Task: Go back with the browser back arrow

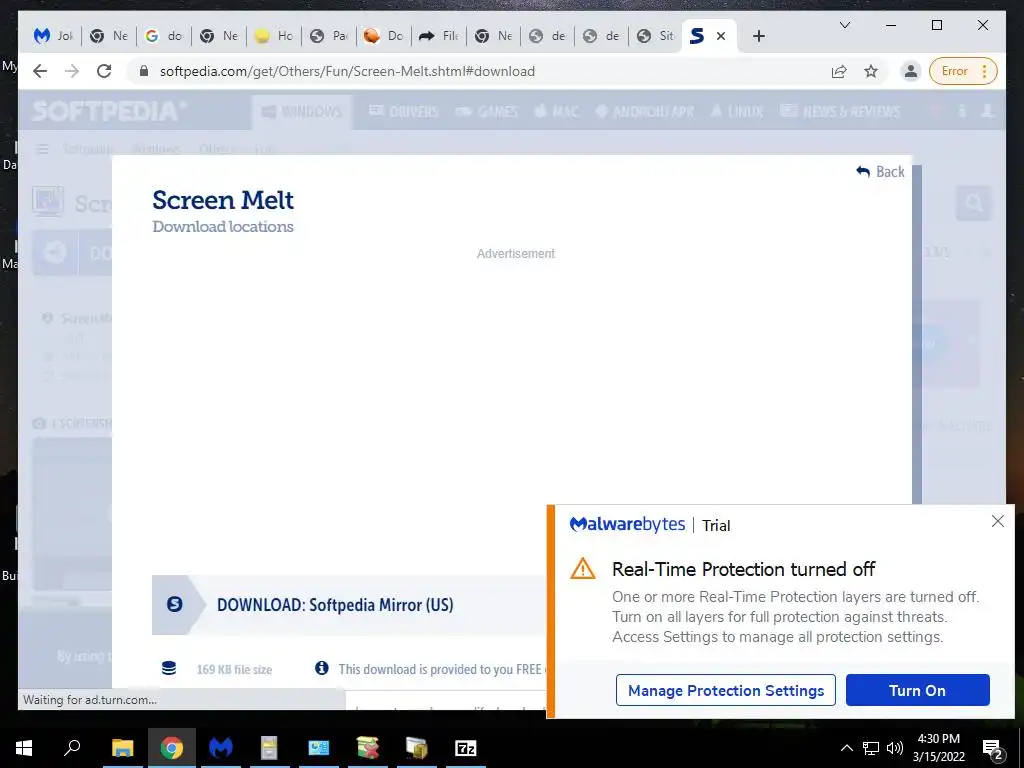Action: coord(40,71)
